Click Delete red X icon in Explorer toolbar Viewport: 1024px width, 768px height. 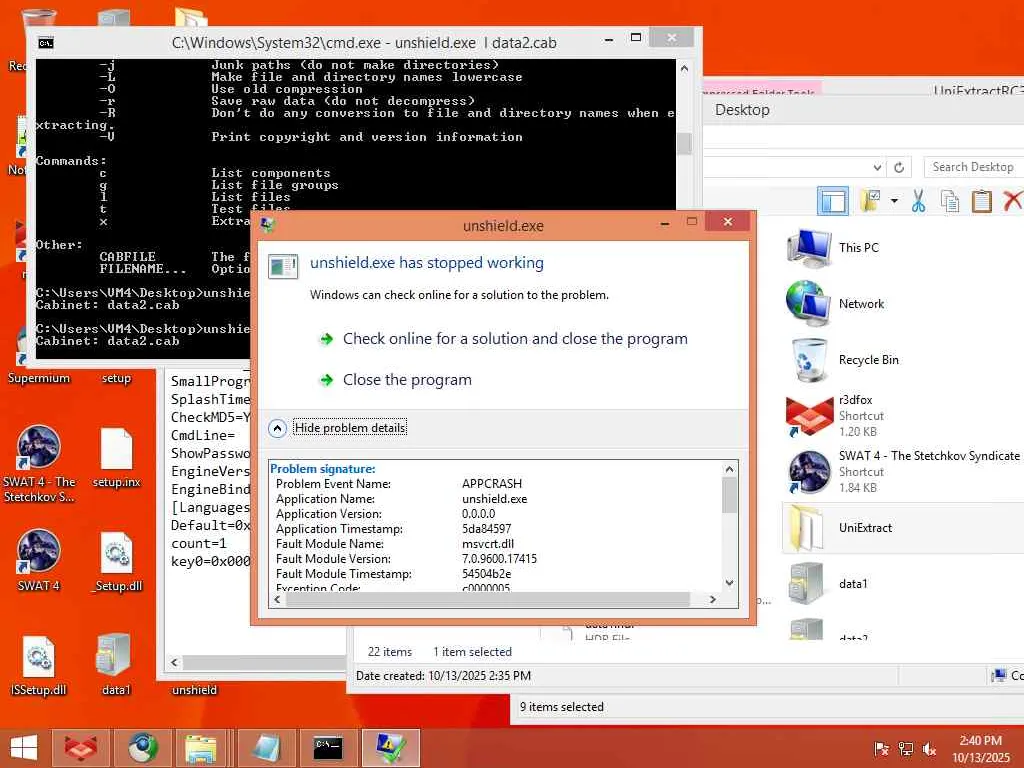[1012, 201]
